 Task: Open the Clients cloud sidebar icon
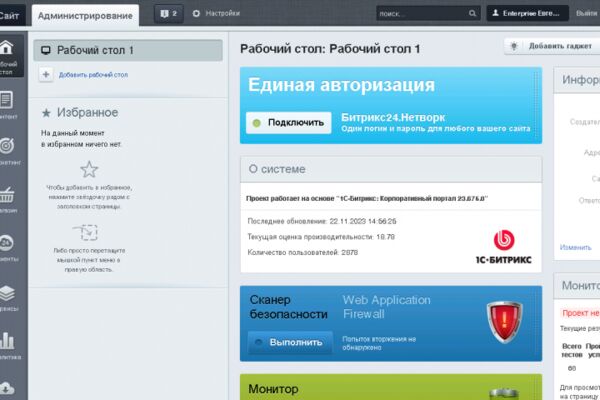(7, 243)
